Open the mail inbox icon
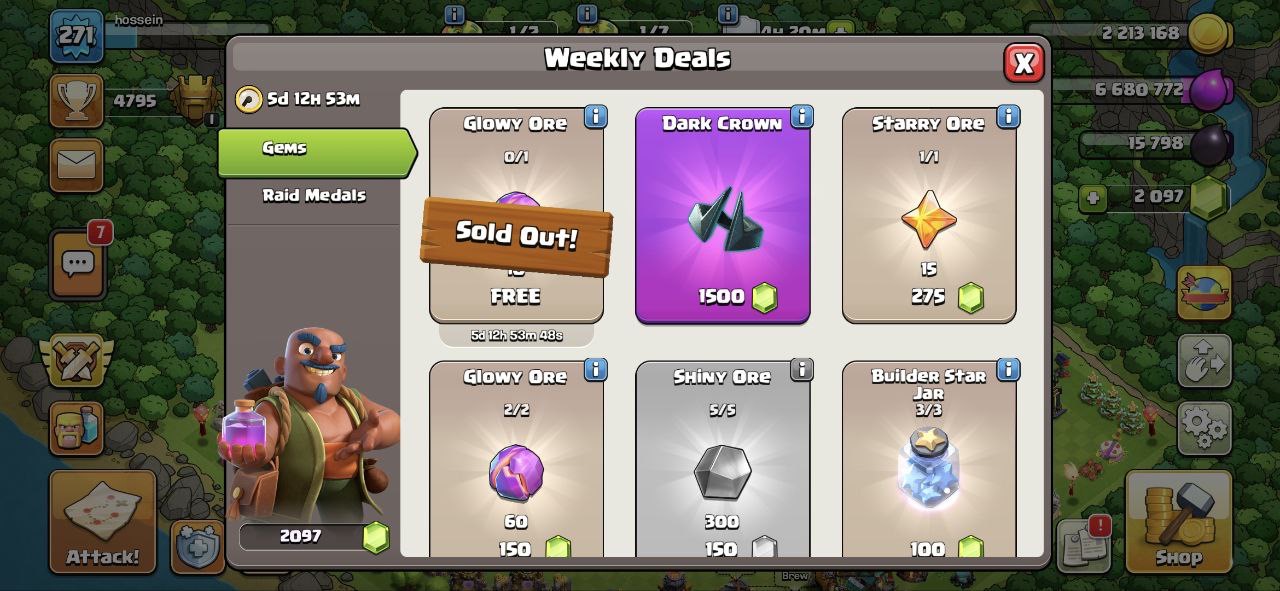 76,165
